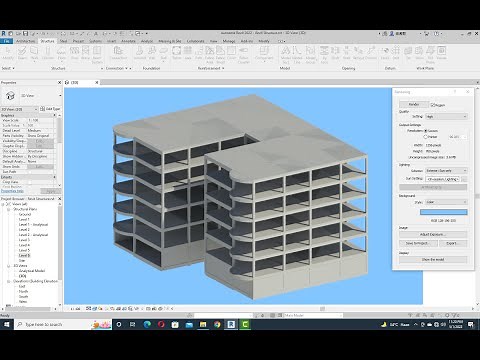The image size is (480, 360).
Task: Open the Properties help link
Action: pyautogui.click(x=12, y=191)
